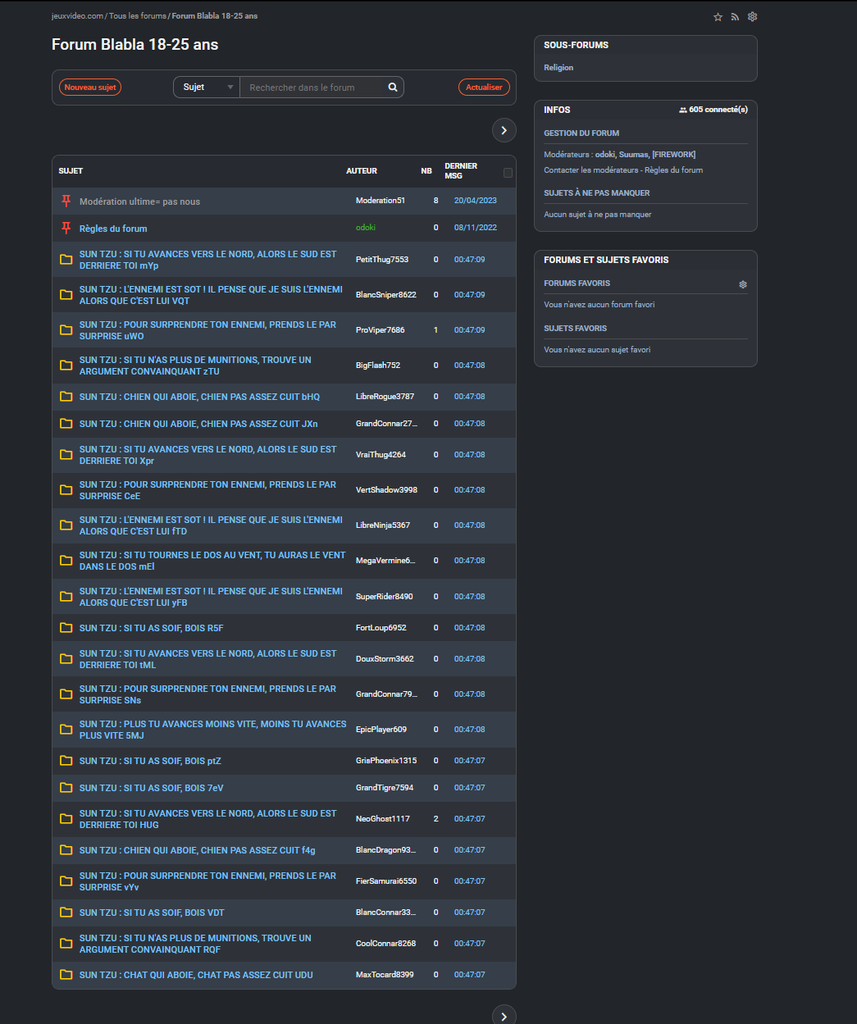Open the settings gear beside the RSS icon
Image resolution: width=857 pixels, height=1024 pixels.
click(752, 17)
